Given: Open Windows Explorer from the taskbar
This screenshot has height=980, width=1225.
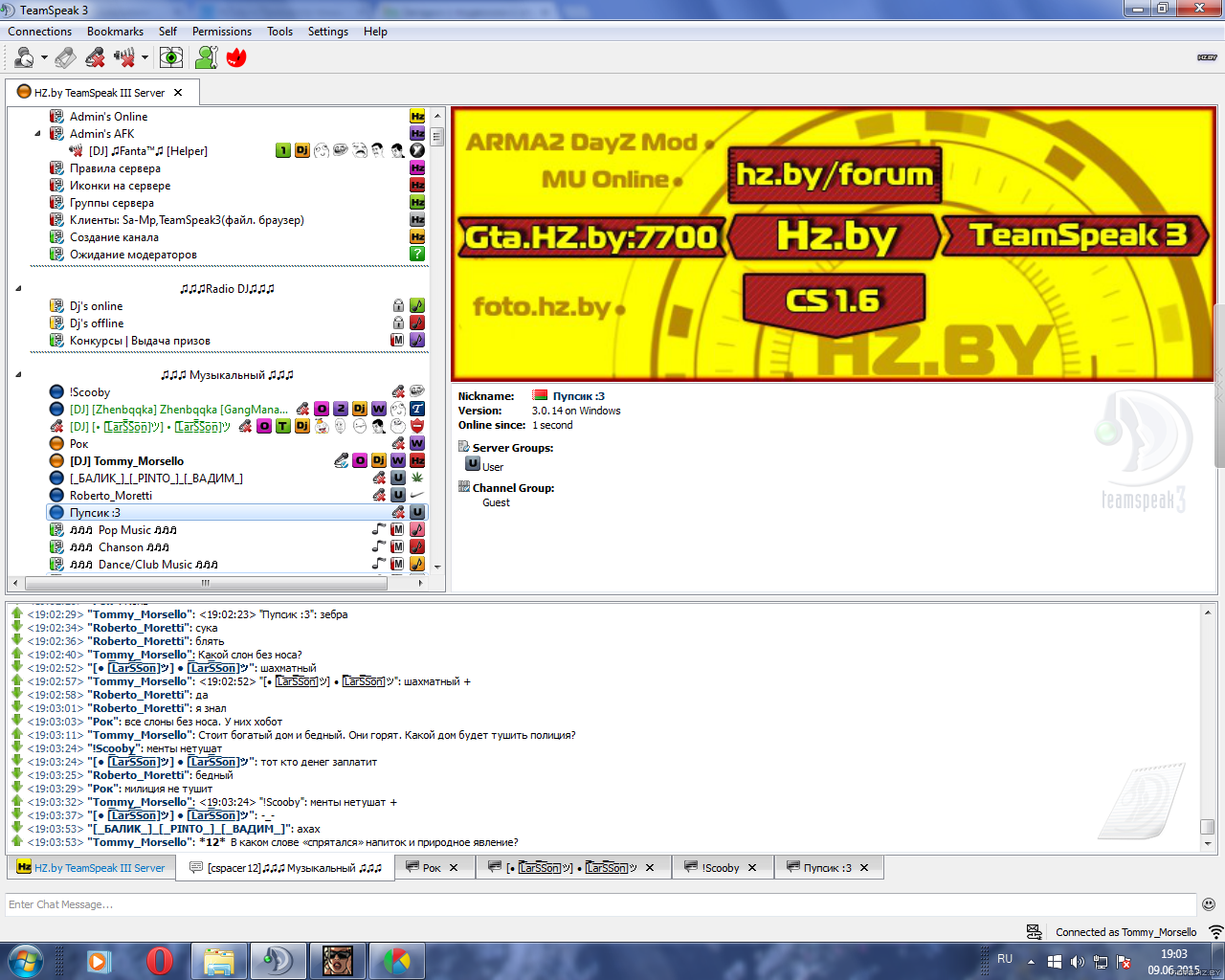Looking at the screenshot, I should pyautogui.click(x=219, y=961).
